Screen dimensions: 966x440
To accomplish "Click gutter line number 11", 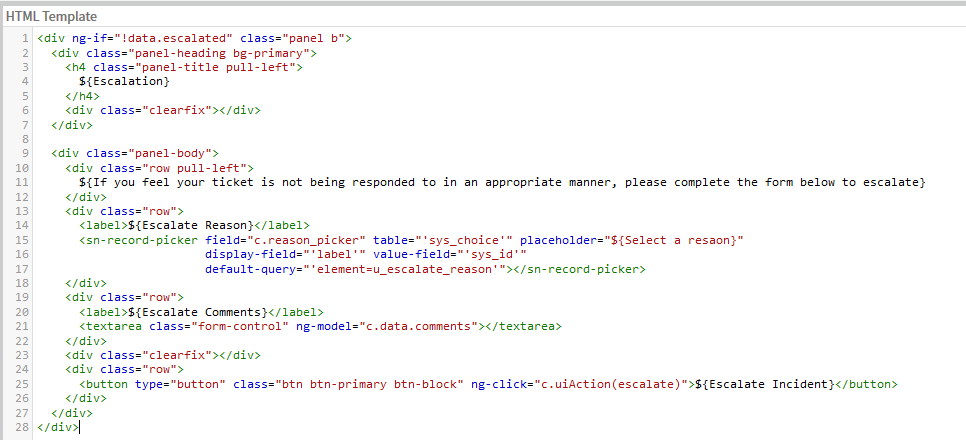I will coord(22,182).
